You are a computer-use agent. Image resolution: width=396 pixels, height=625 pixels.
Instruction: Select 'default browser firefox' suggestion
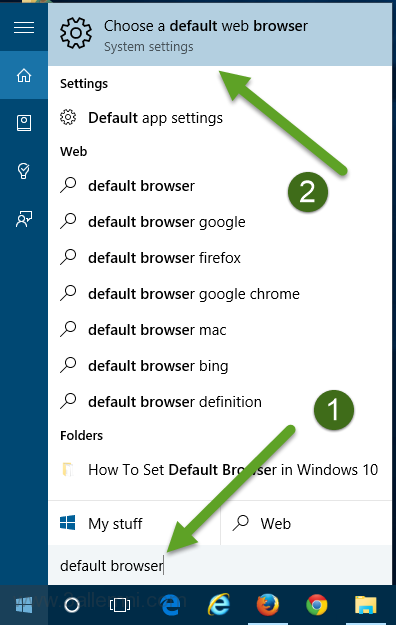220,258
